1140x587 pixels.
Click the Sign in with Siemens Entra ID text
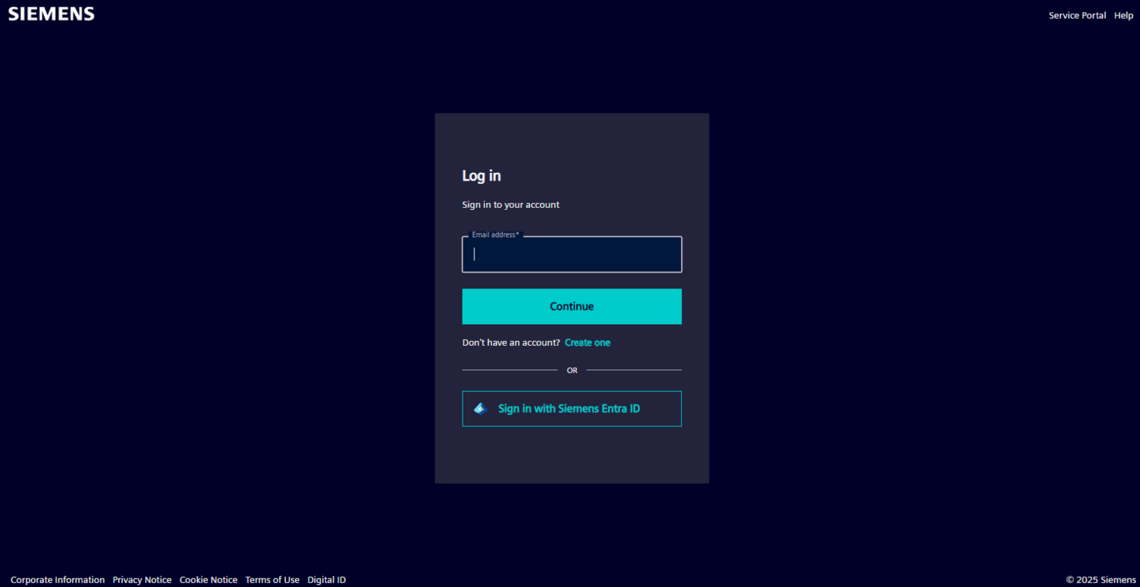coord(569,409)
